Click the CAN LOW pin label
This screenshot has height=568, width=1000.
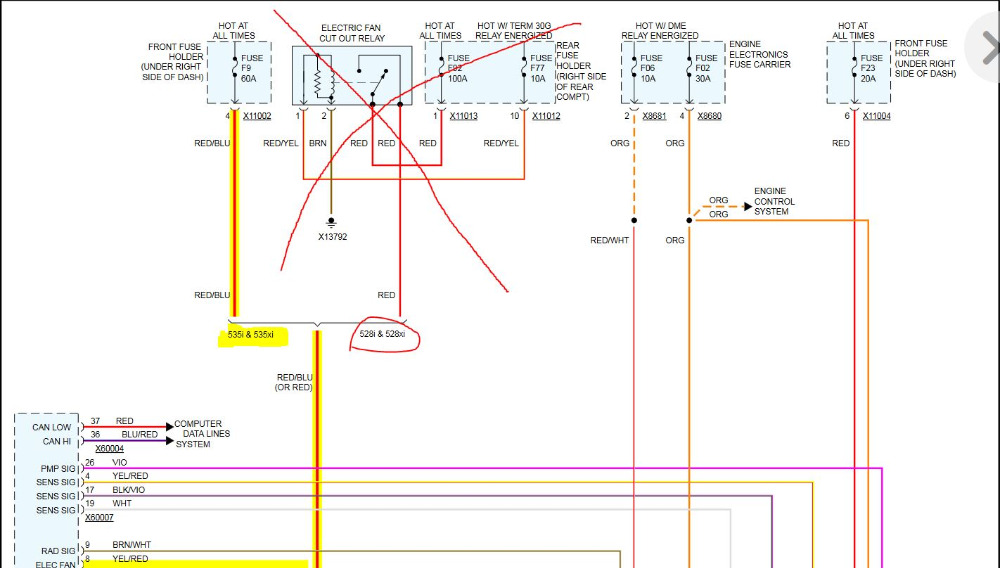(x=49, y=427)
